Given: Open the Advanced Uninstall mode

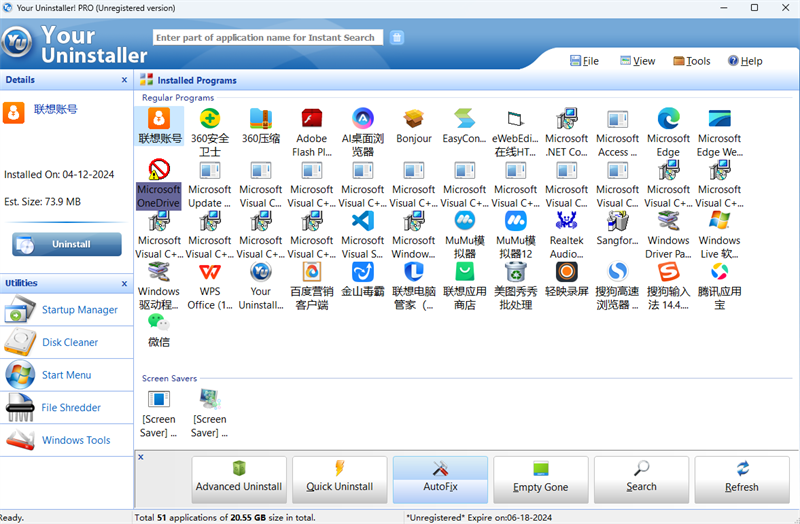Looking at the screenshot, I should click(239, 479).
